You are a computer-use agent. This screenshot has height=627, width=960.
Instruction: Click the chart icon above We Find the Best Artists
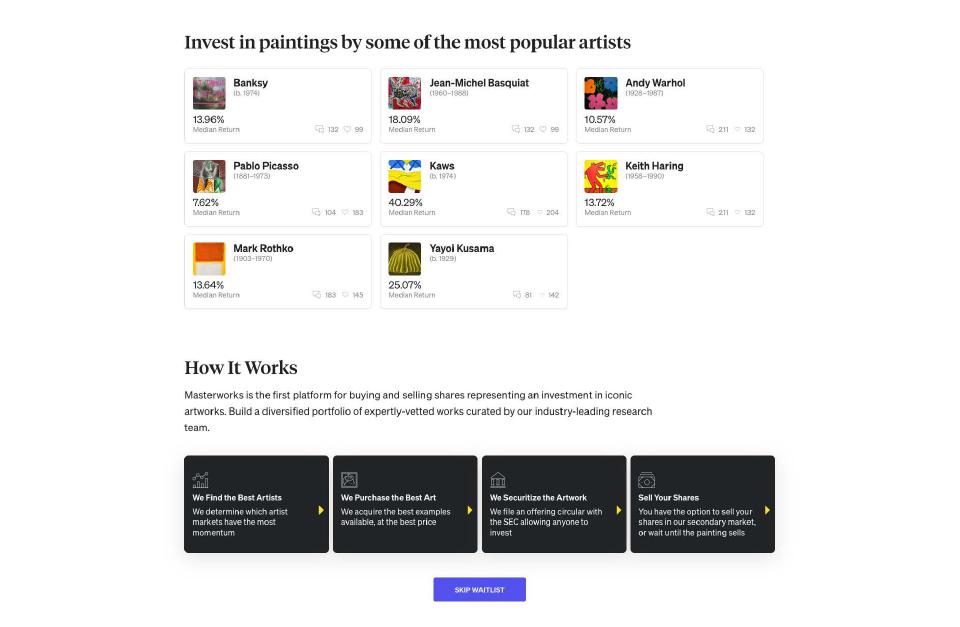200,480
